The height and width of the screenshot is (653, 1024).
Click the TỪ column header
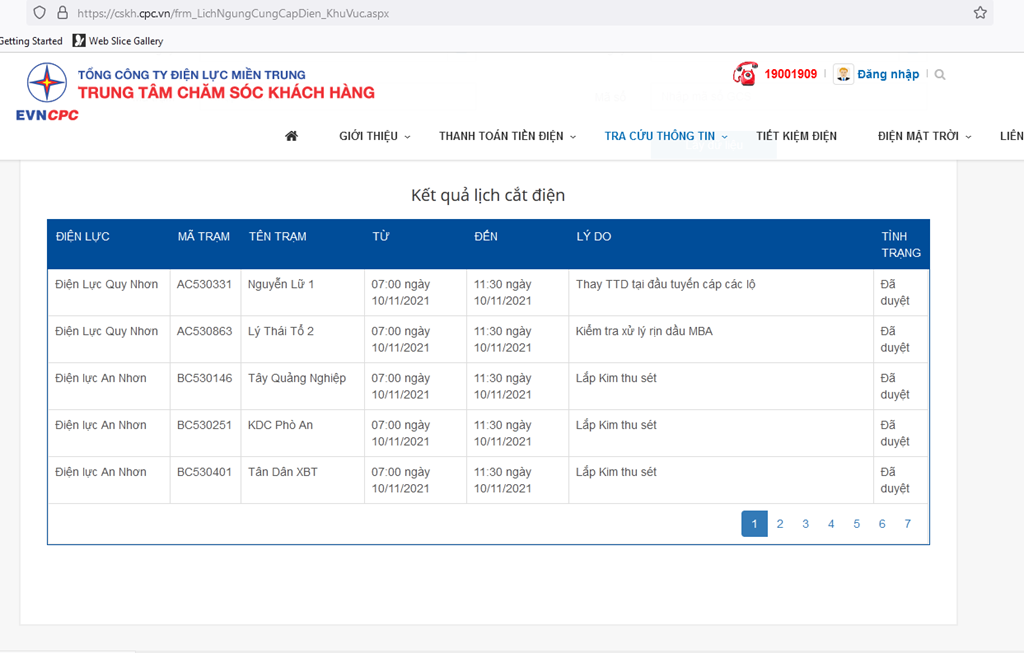[381, 236]
